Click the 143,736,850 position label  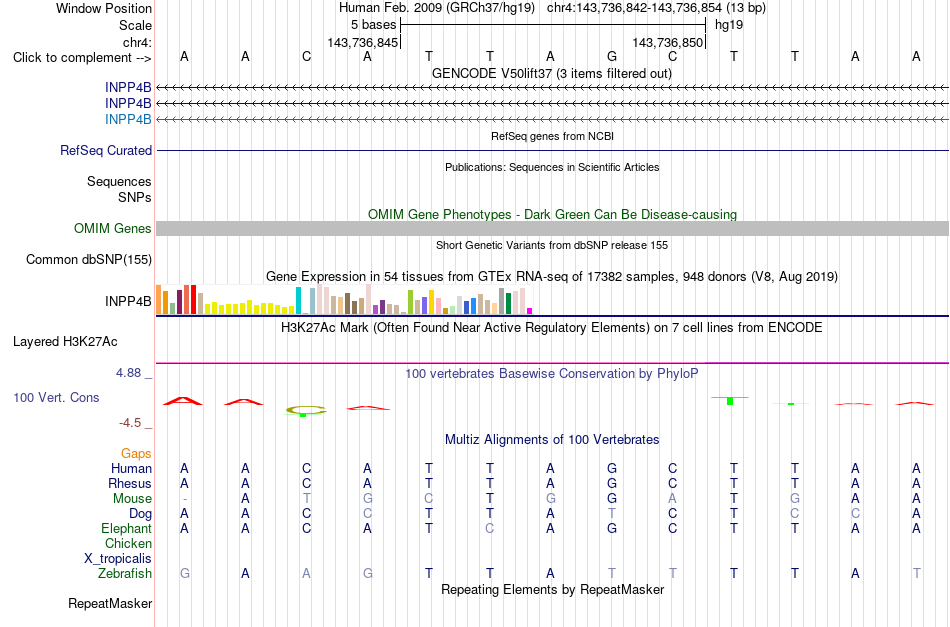pyautogui.click(x=668, y=43)
